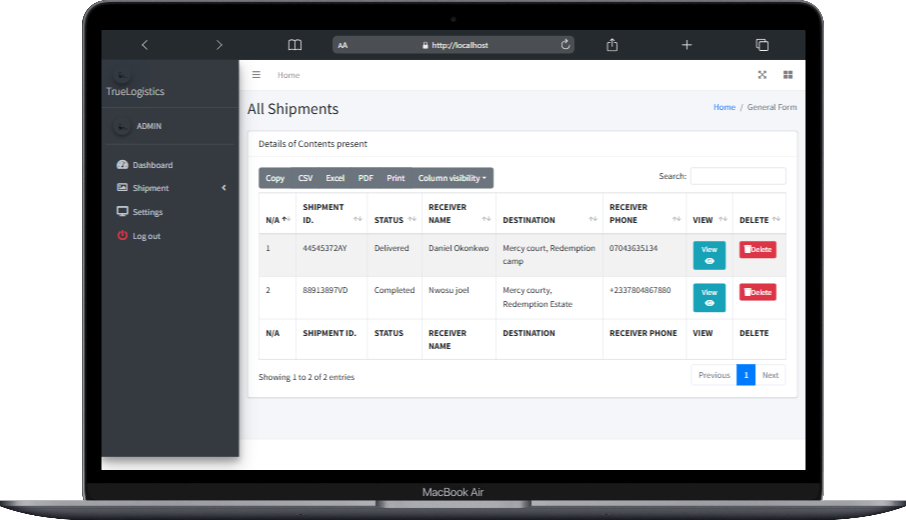Viewport: 906px width, 520px height.
Task: Click the browser reload icon
Action: tap(565, 45)
